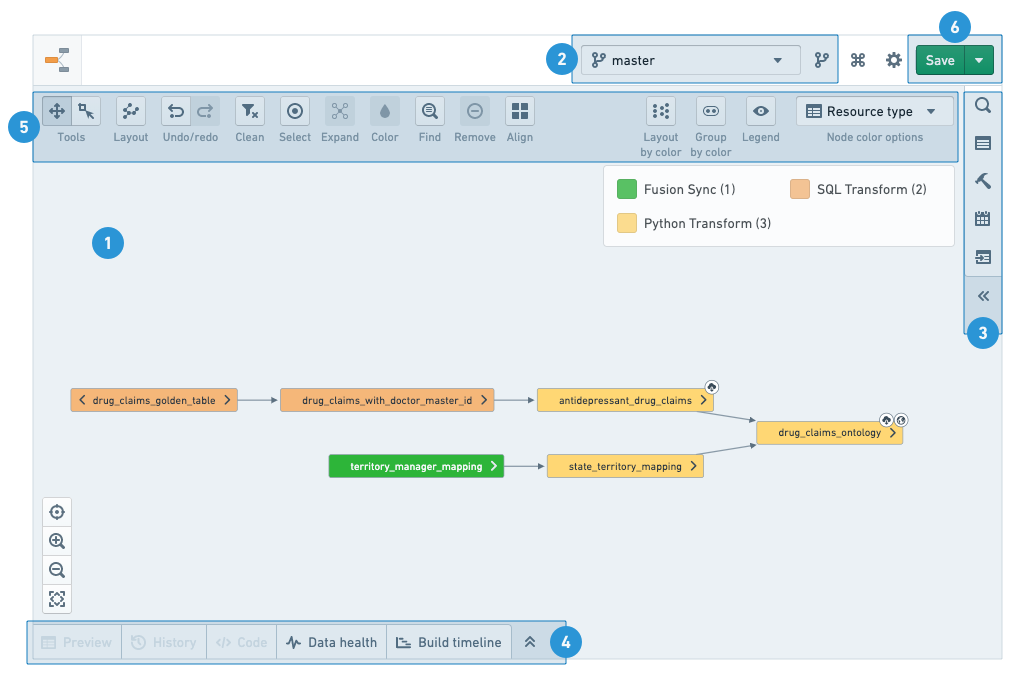The width and height of the screenshot is (1030, 682).
Task: Click the Clean filter icon
Action: pos(250,111)
